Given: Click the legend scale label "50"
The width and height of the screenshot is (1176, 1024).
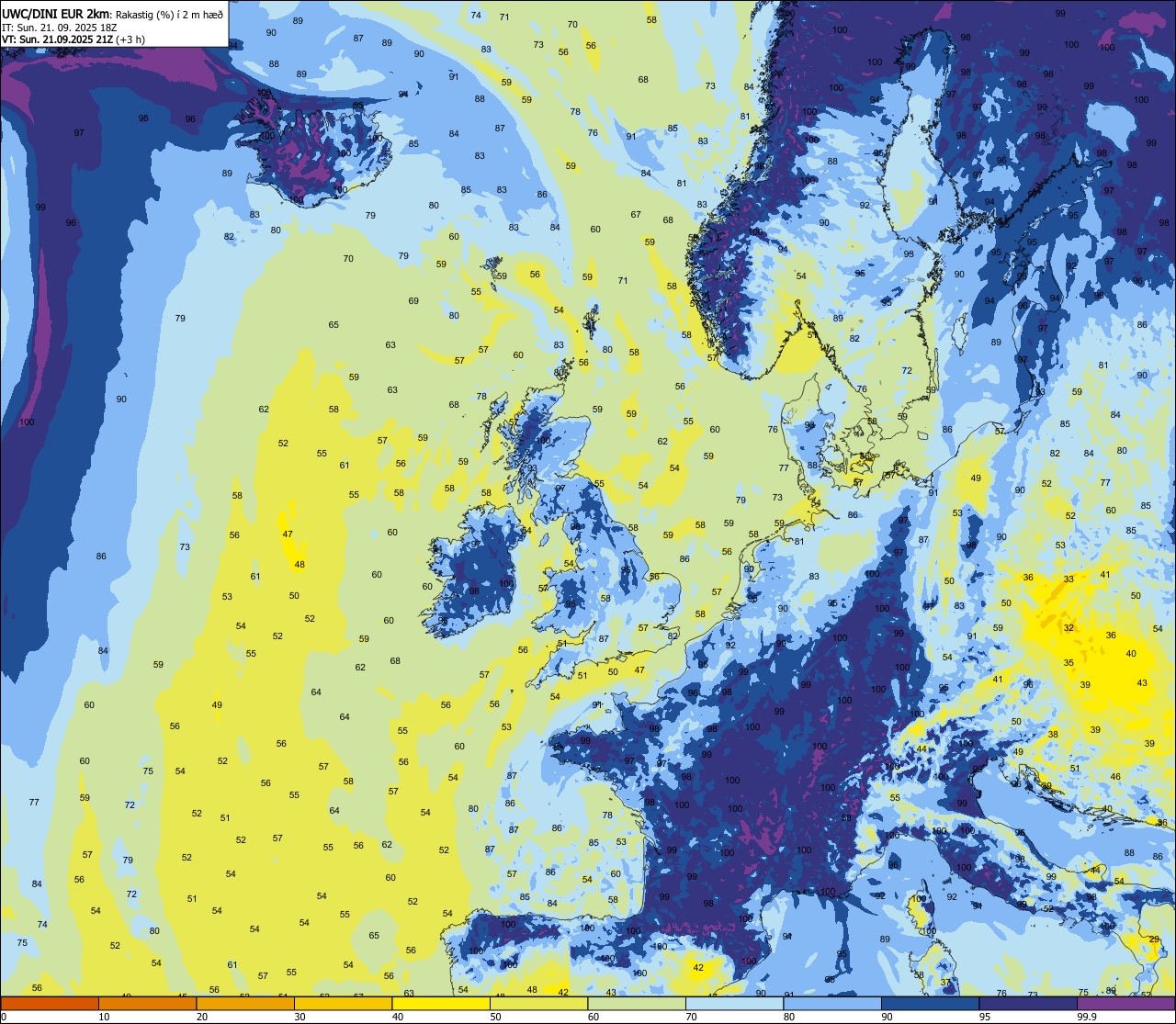Looking at the screenshot, I should (495, 1017).
